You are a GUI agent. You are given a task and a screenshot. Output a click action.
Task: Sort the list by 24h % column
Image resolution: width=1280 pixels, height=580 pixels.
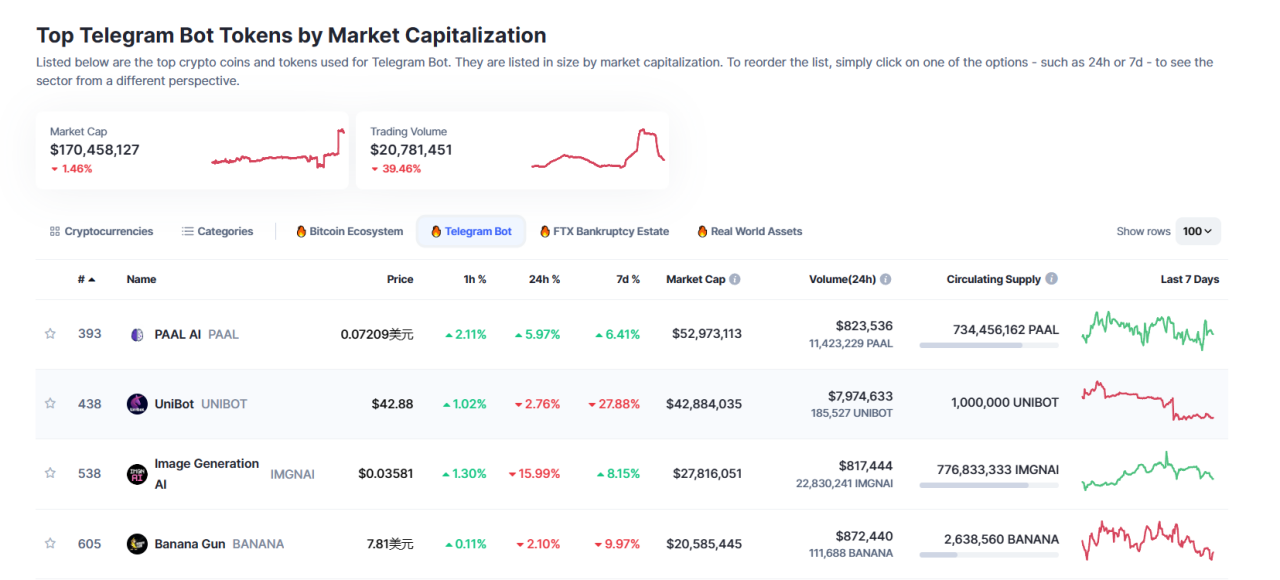pos(544,280)
